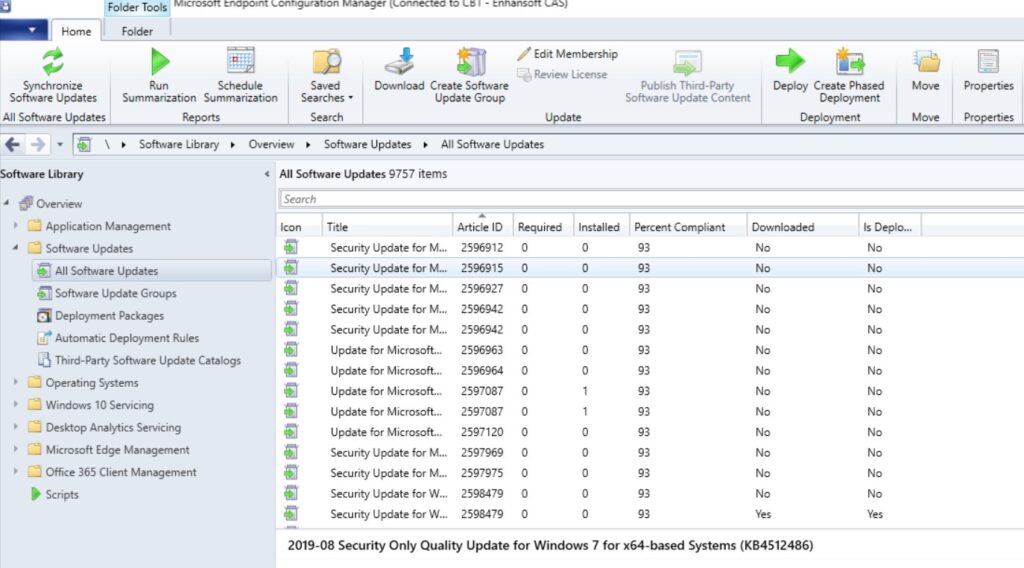Click Synchronize Software Updates icon
The image size is (1024, 568).
tap(53, 63)
